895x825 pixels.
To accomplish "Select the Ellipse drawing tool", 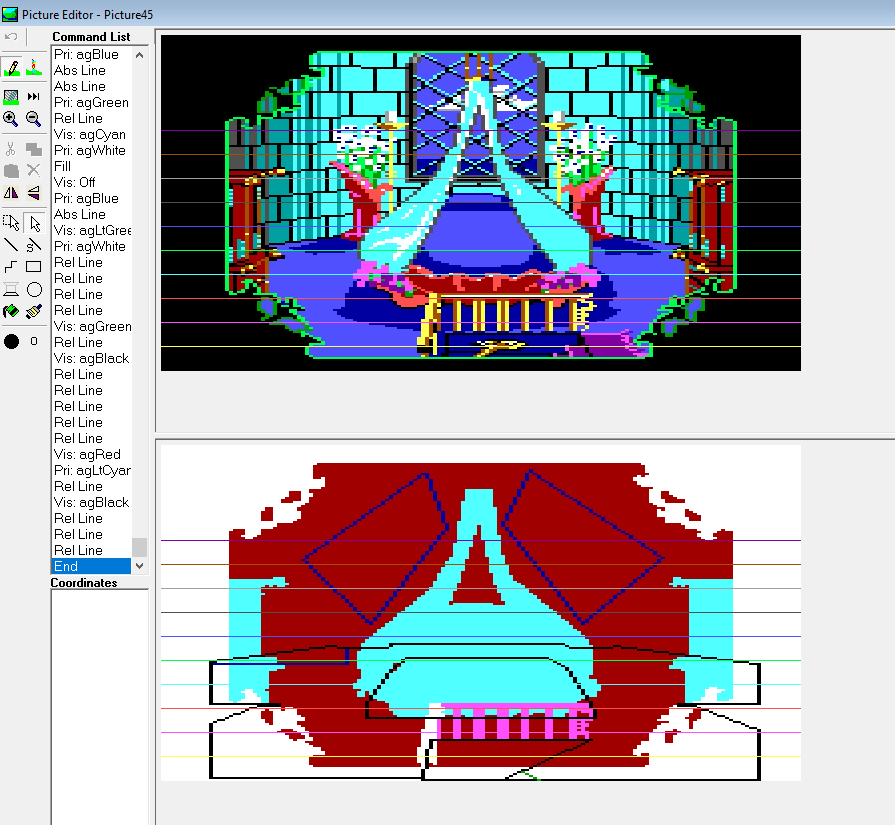I will tap(34, 290).
